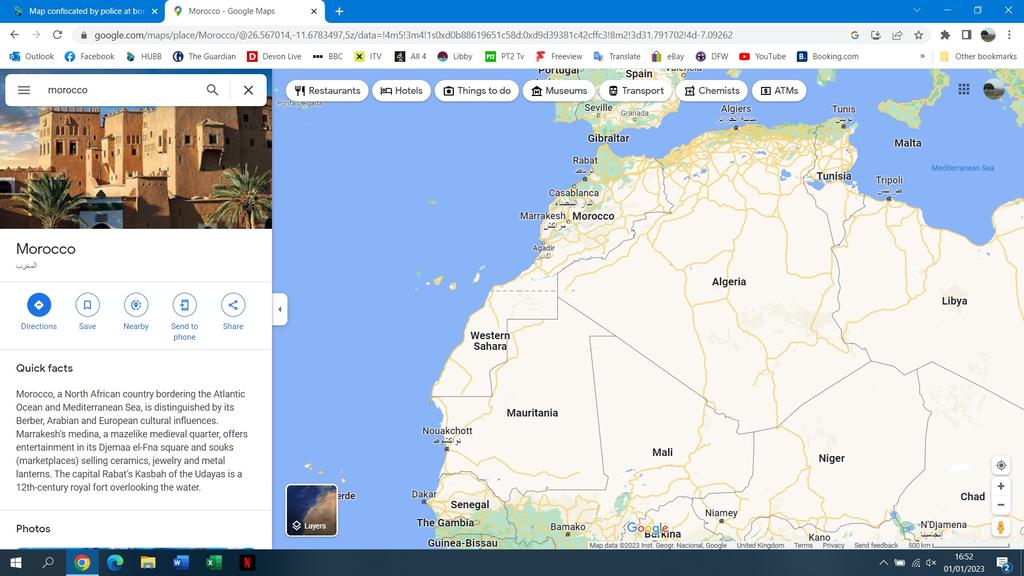Open the Other bookmarks folder
Image resolution: width=1024 pixels, height=576 pixels.
(978, 56)
